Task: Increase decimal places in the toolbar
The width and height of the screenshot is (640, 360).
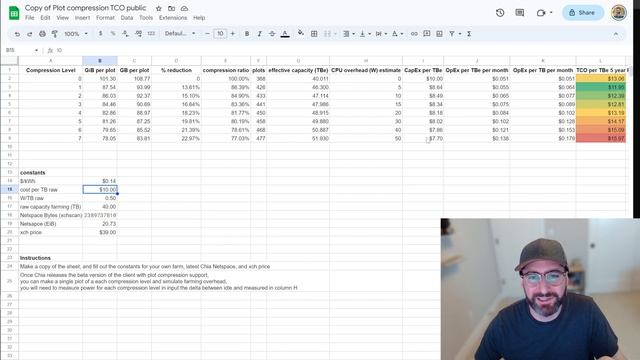Action: click(138, 33)
